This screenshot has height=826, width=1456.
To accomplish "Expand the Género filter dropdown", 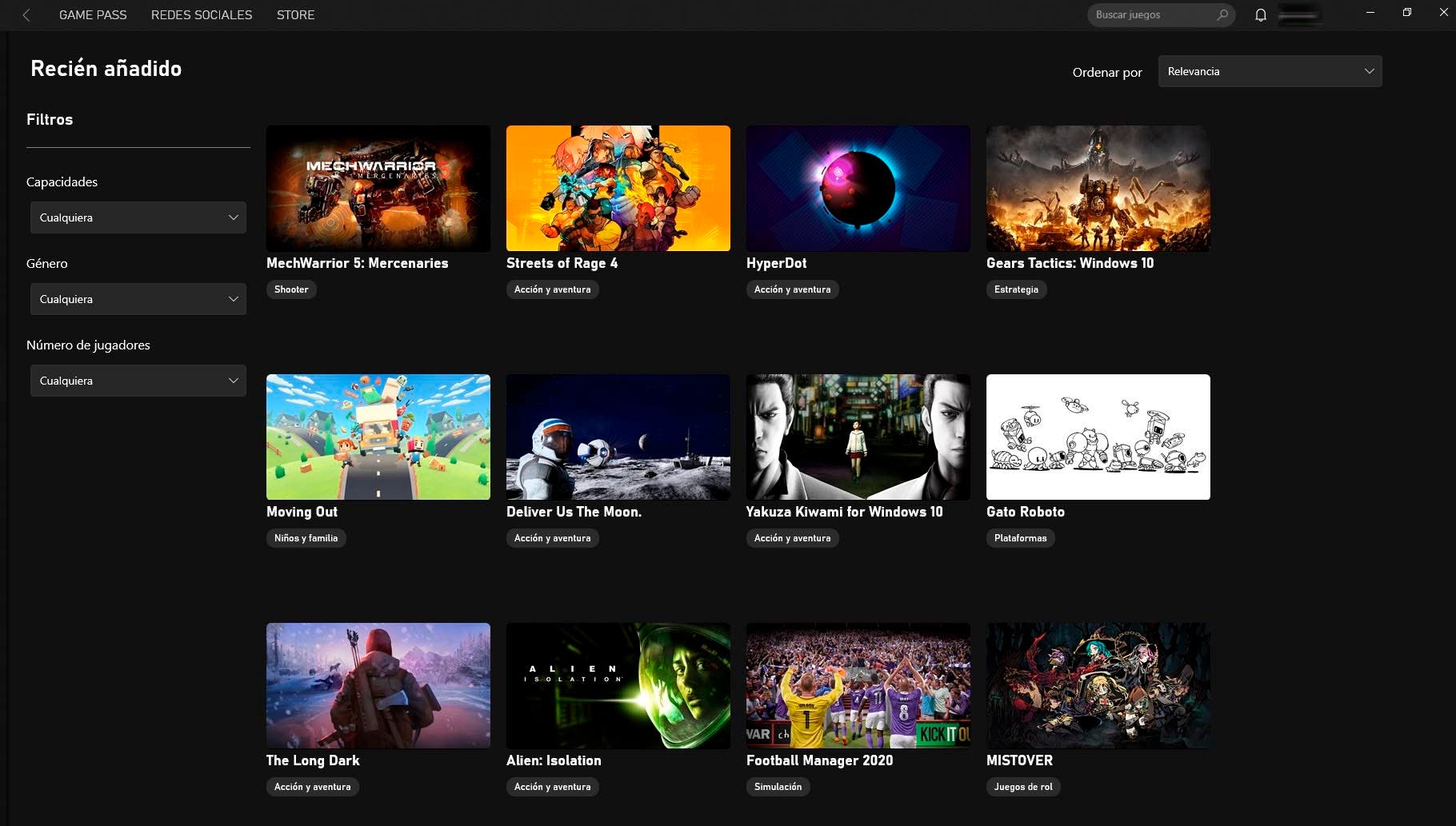I will point(138,299).
